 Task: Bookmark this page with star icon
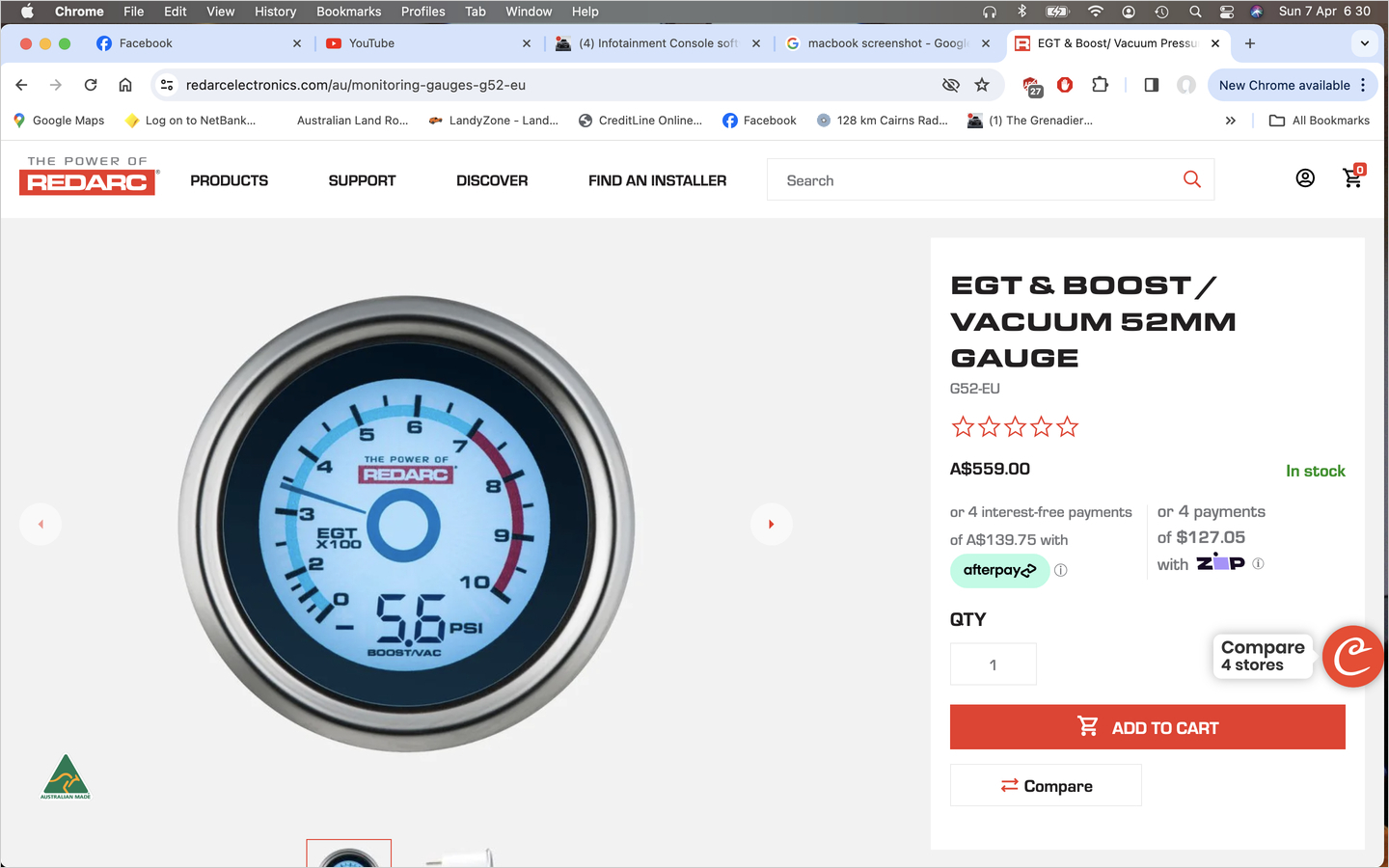point(982,85)
